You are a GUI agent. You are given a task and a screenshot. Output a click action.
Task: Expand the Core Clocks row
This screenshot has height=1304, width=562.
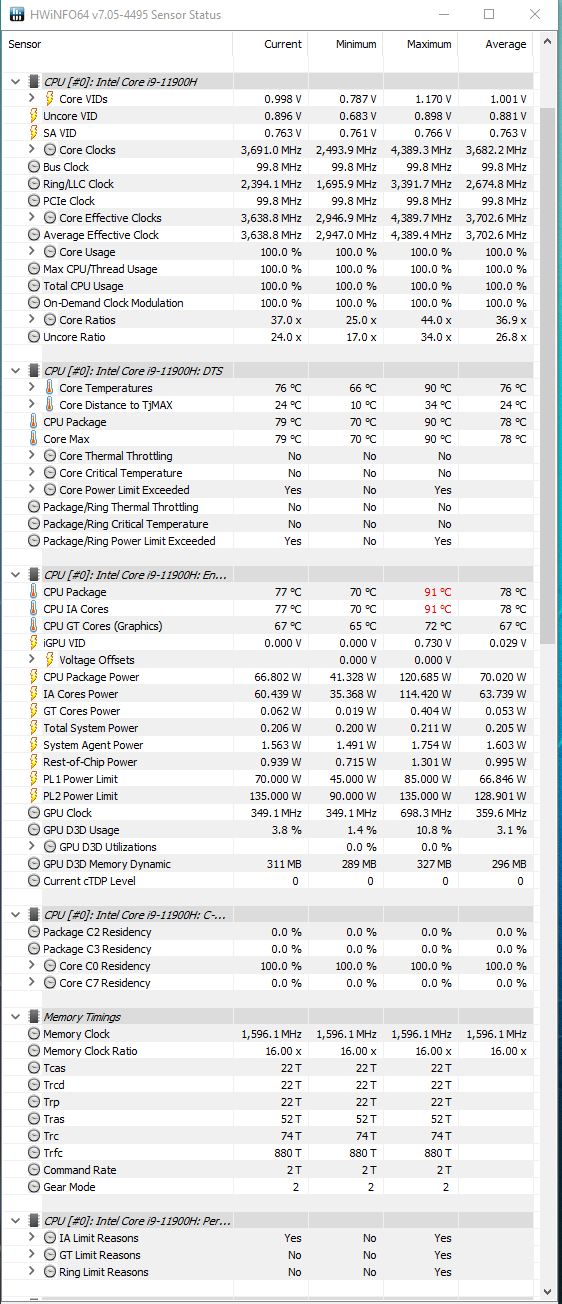tap(32, 150)
